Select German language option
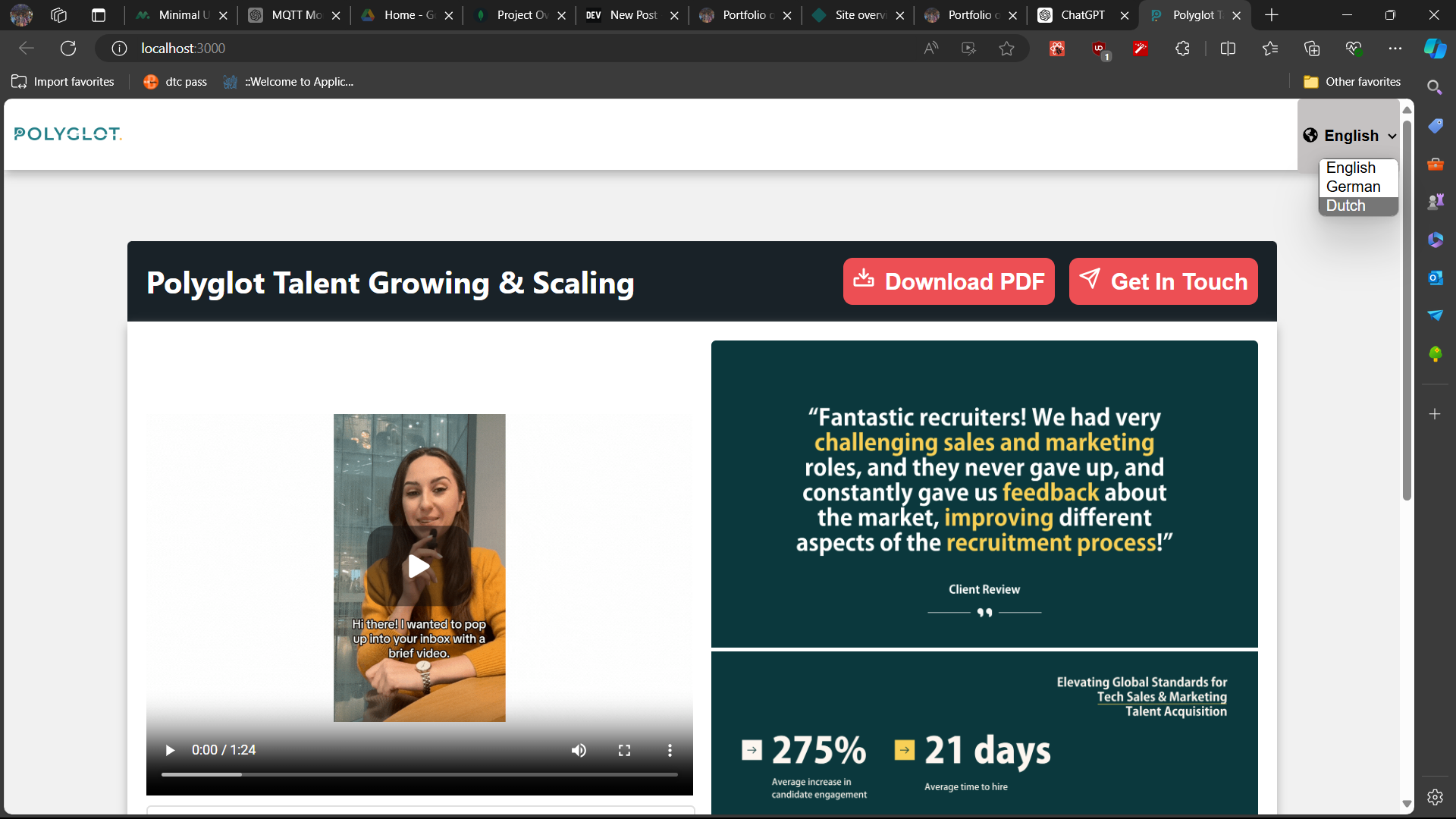This screenshot has width=1456, height=819. 1353,187
